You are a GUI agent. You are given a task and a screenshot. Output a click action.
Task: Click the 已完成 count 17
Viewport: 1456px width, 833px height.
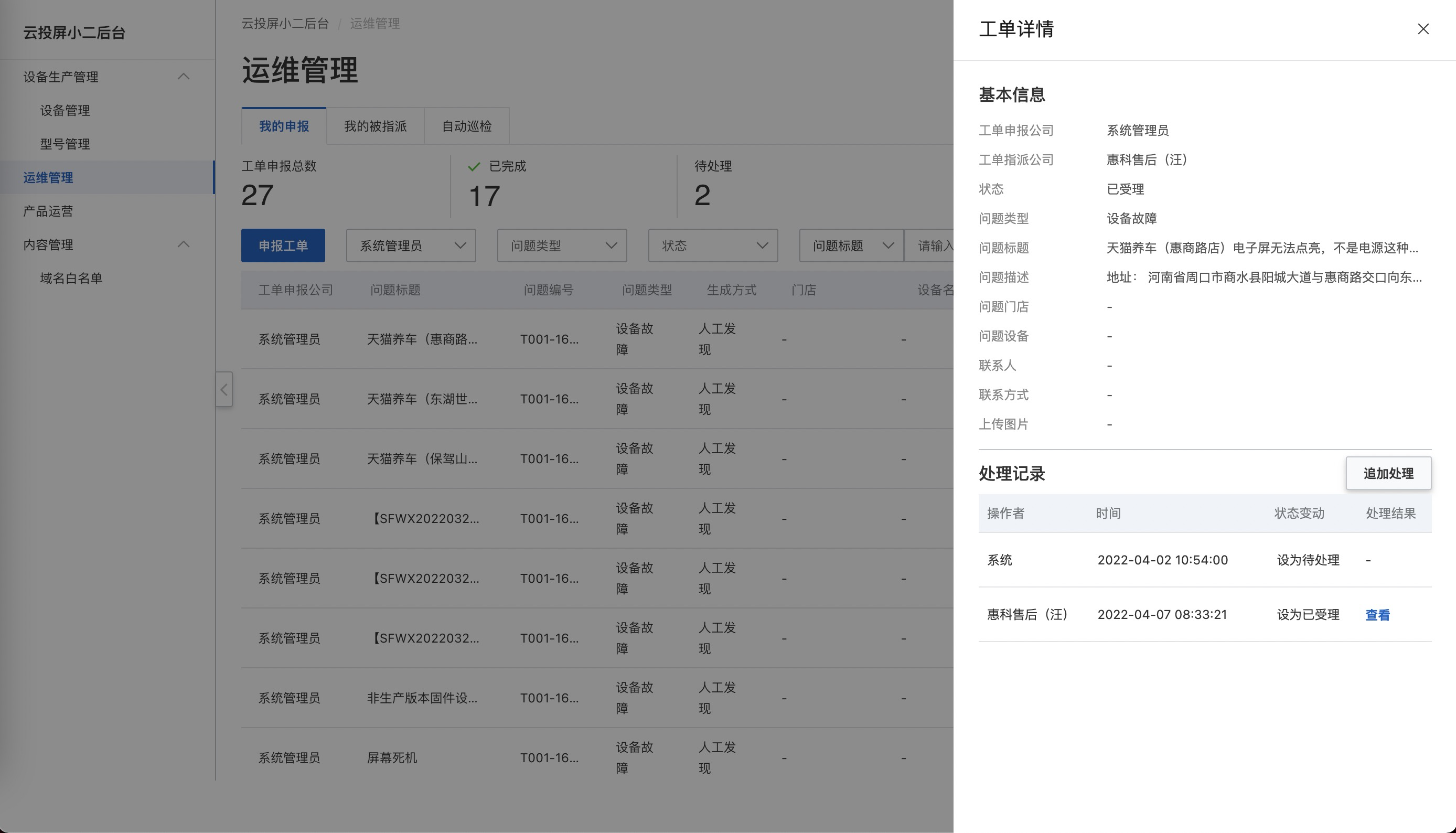[485, 196]
